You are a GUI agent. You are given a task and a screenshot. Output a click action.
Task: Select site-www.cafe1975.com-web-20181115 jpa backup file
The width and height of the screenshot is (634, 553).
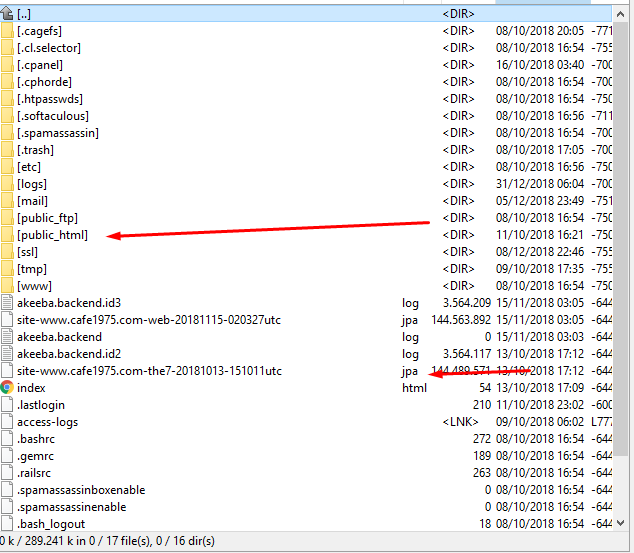149,320
